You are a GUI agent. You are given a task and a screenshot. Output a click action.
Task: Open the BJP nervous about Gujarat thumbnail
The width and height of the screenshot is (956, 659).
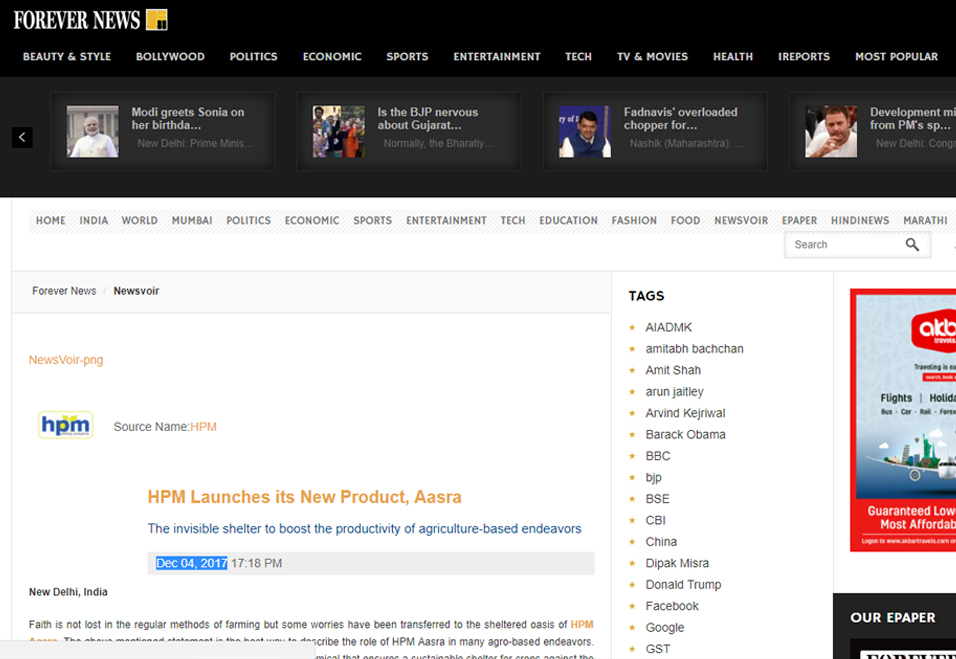pyautogui.click(x=339, y=132)
